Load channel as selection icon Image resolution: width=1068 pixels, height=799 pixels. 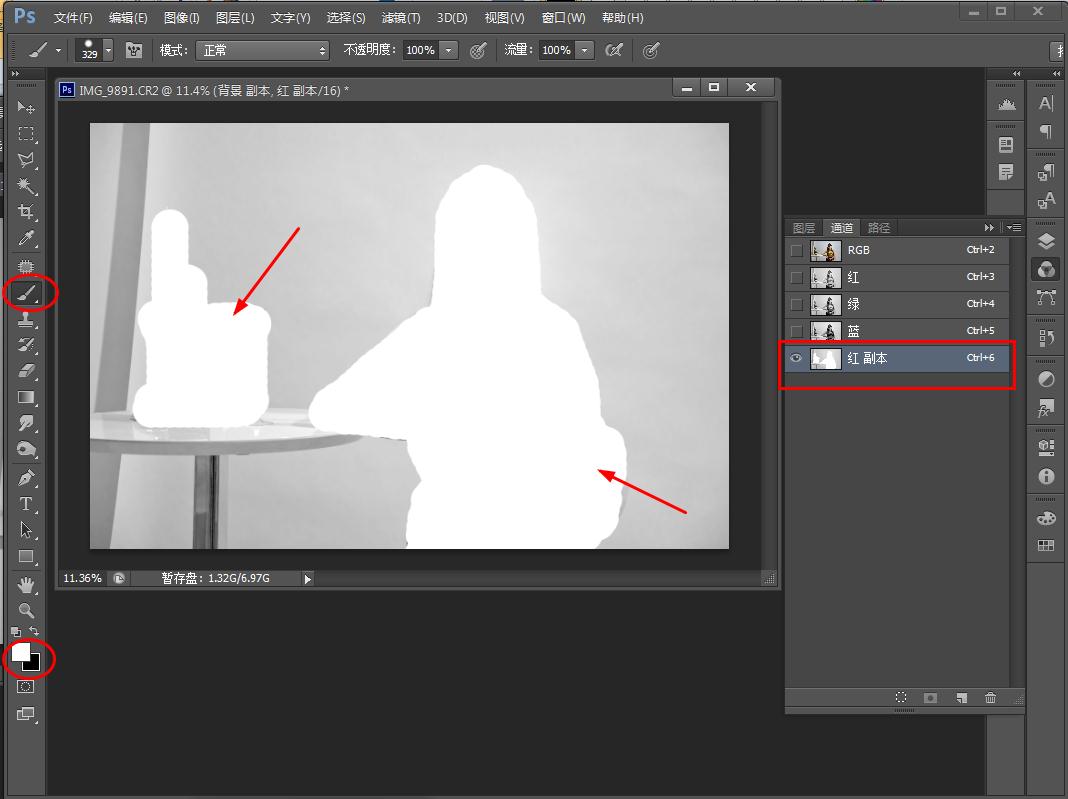click(901, 698)
